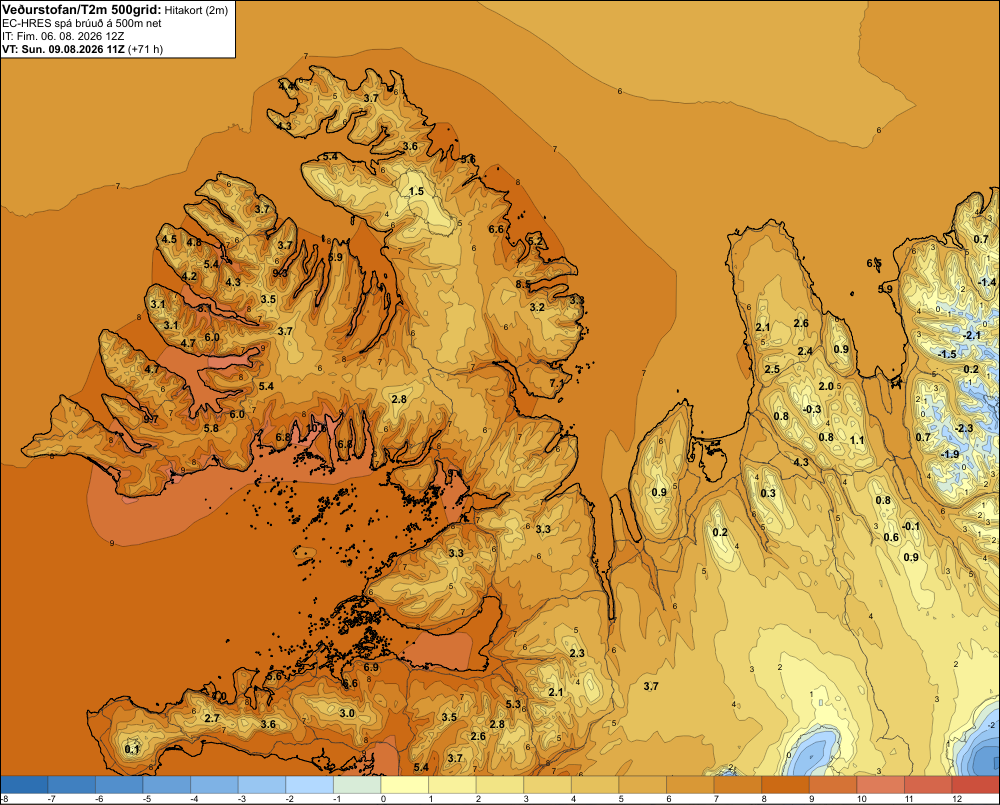The width and height of the screenshot is (1000, 805).
Task: Click the '0.1' temperature label
Action: (x=132, y=750)
